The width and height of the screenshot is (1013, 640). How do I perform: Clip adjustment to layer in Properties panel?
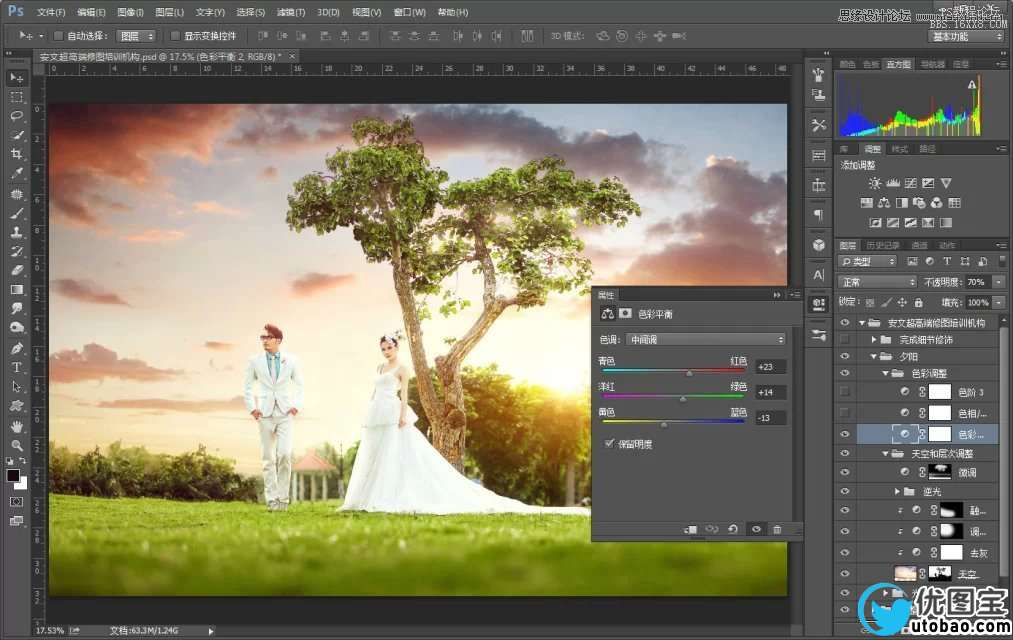point(691,530)
